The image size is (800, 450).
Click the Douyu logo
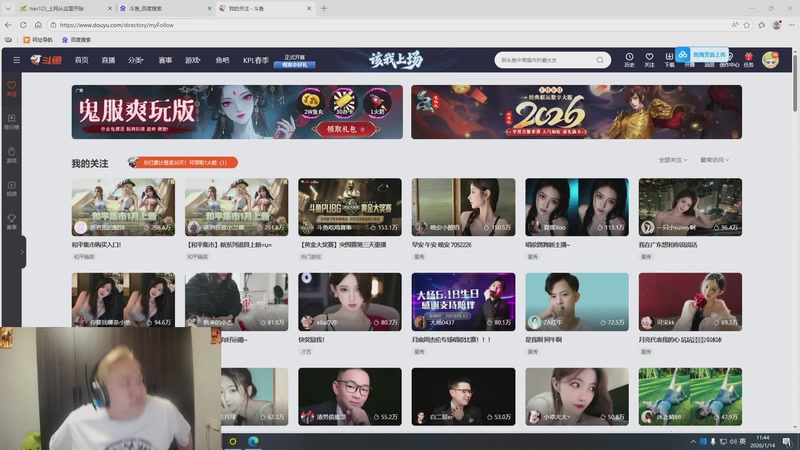click(x=46, y=60)
